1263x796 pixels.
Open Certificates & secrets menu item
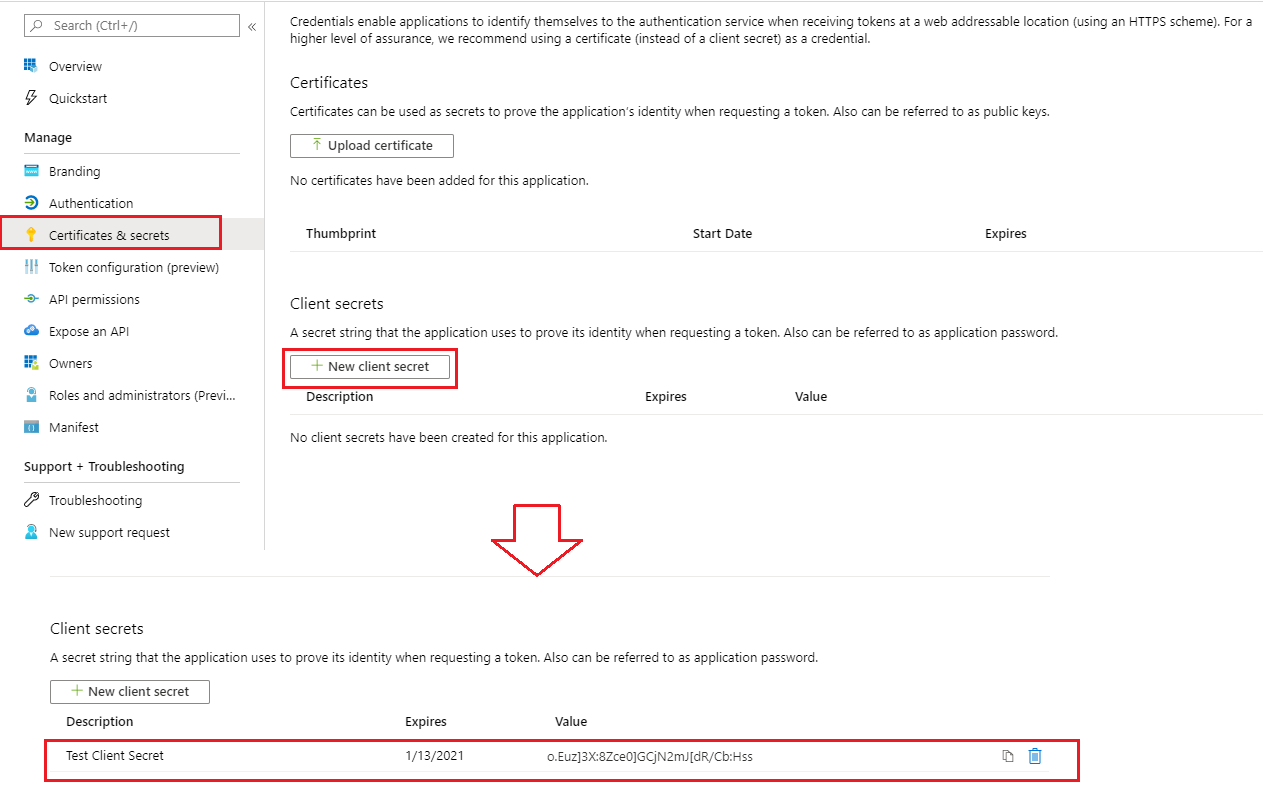tap(109, 235)
